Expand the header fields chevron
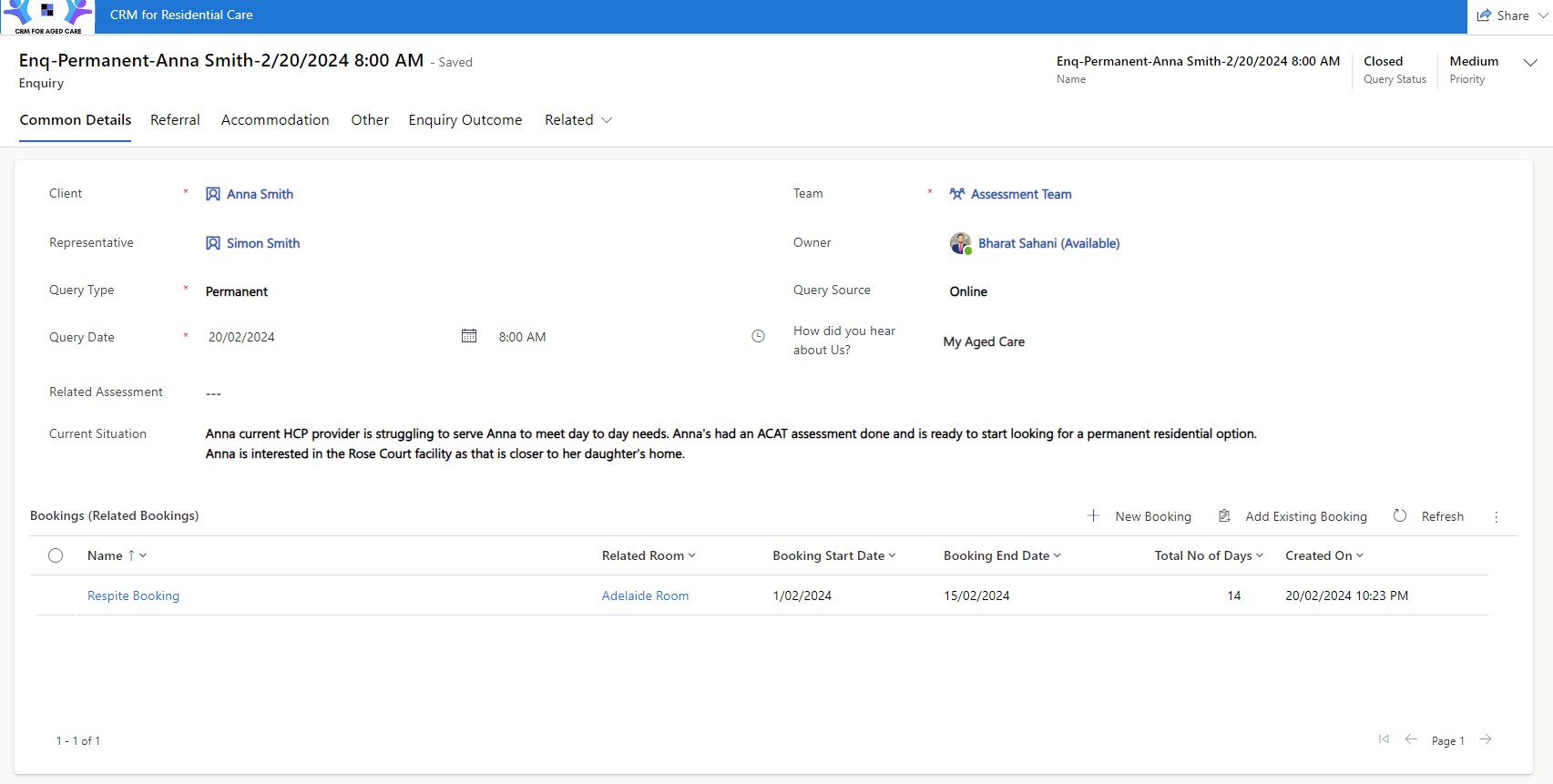 [1530, 62]
